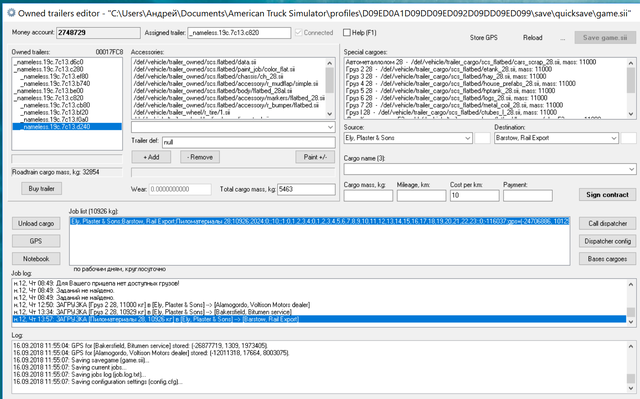Select trailer _nameless.19c.7c13.c820 in list
Screen dimensions: 640x399
pos(67,98)
